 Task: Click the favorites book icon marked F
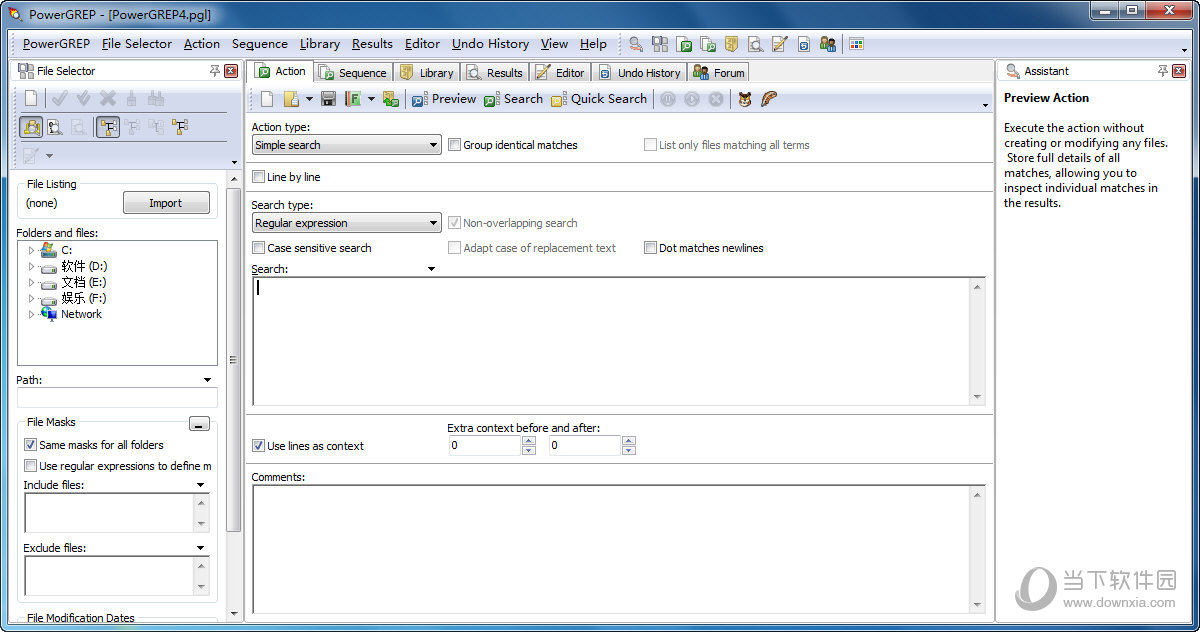tap(353, 99)
